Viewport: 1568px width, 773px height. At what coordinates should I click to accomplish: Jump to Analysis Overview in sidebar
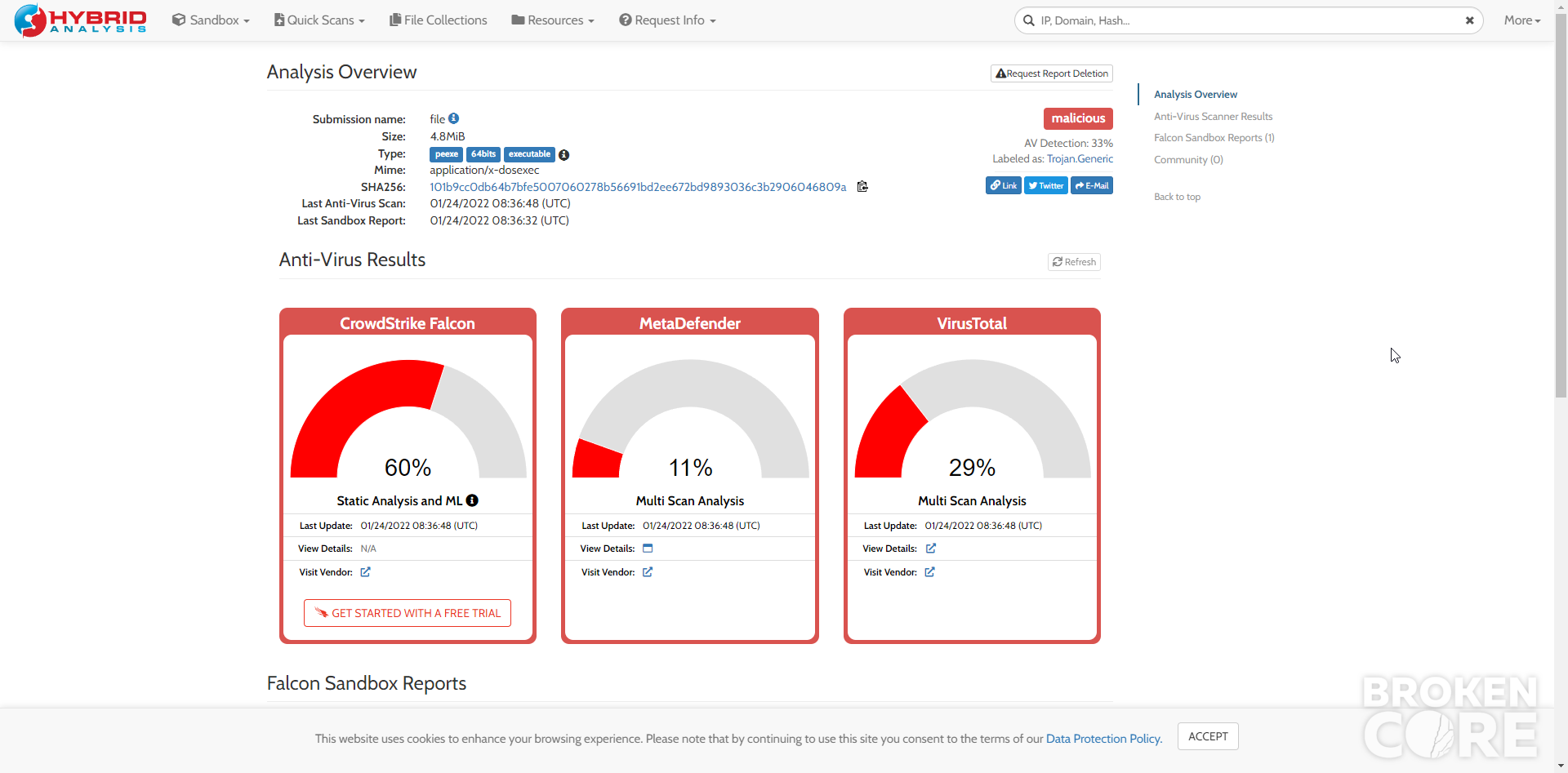click(x=1196, y=95)
